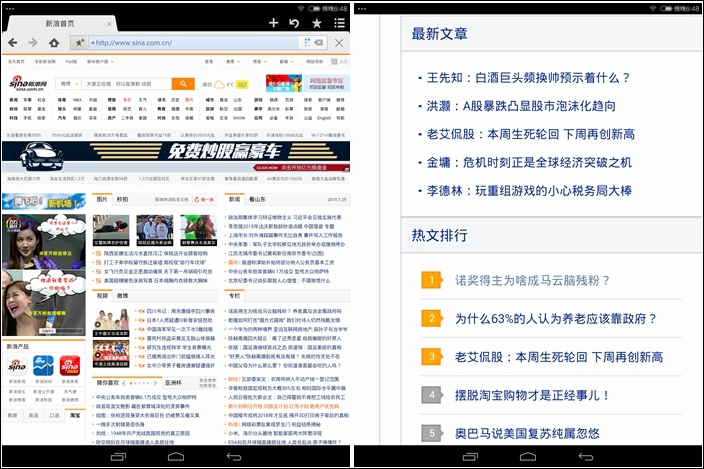Click the Sina logo on the page
704x469 pixels.
28,83
